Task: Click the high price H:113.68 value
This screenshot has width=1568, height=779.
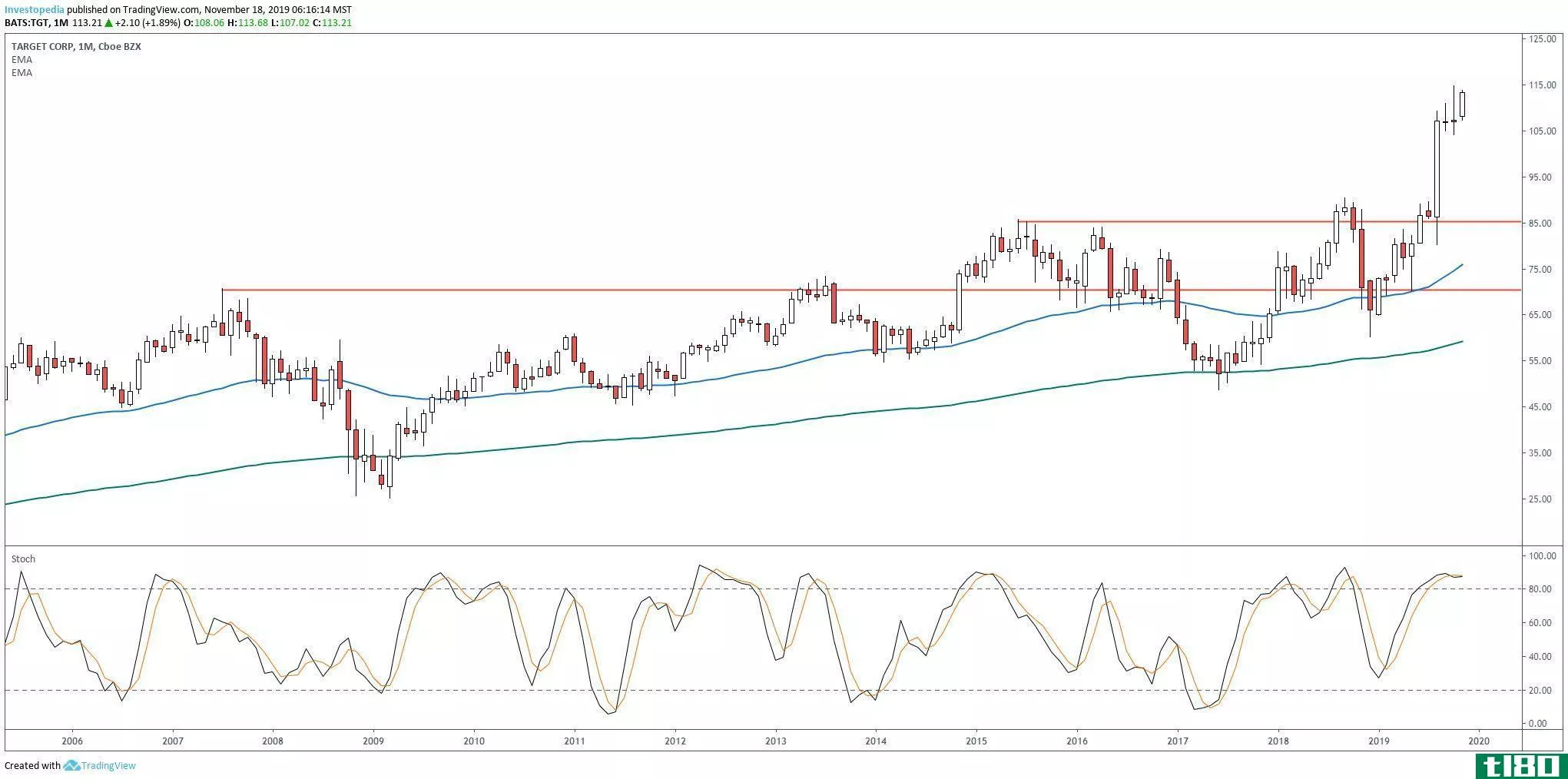Action: pyautogui.click(x=247, y=22)
